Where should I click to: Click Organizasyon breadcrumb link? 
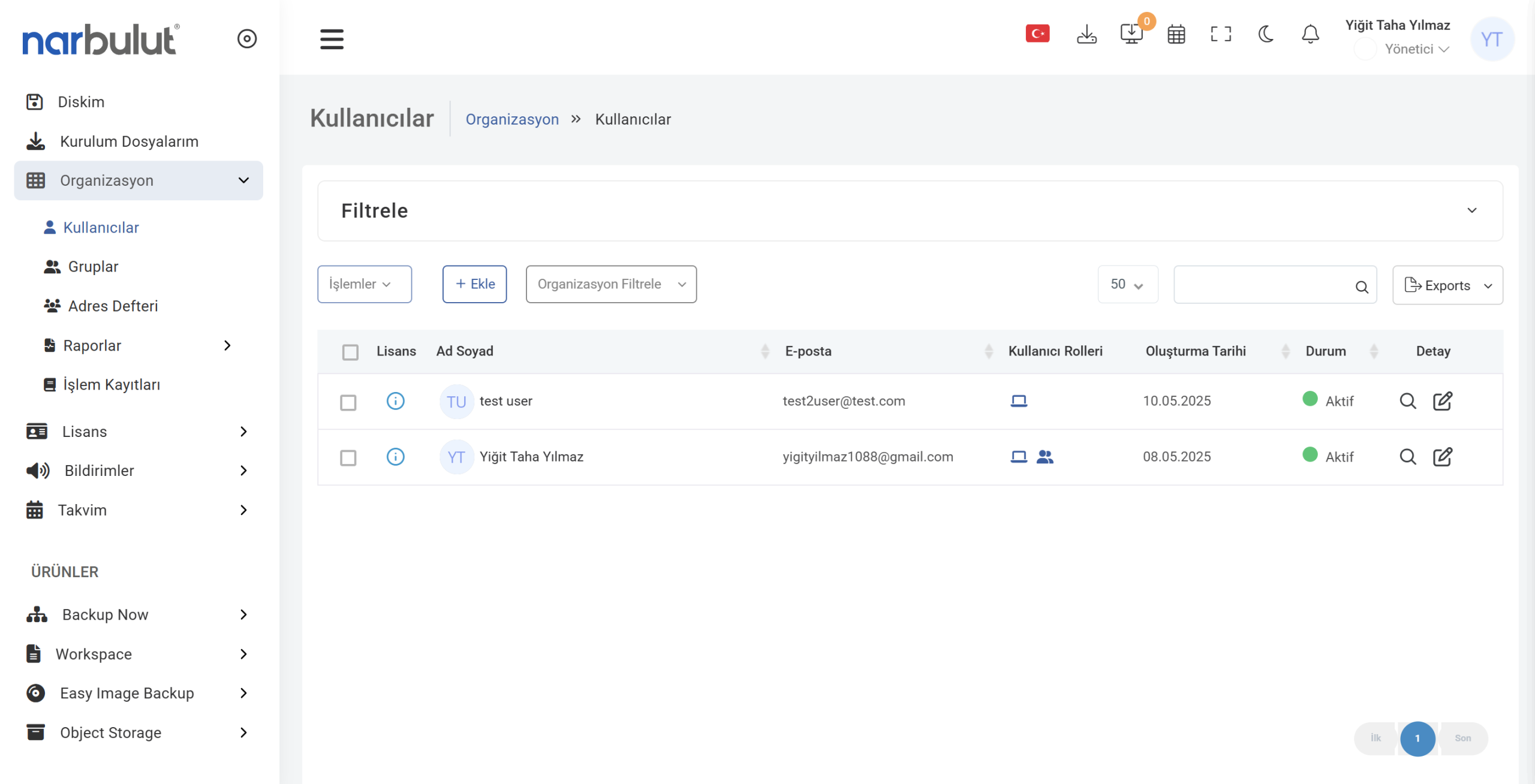click(x=512, y=119)
